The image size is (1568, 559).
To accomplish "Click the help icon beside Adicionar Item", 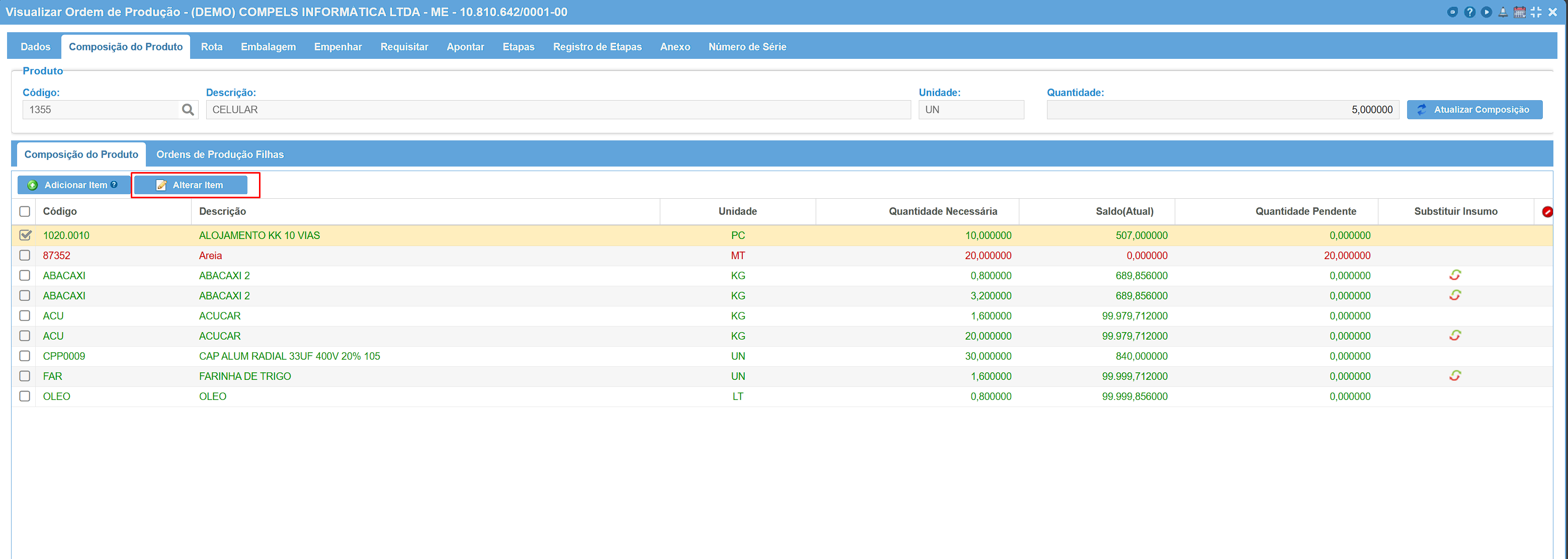I will tap(114, 185).
